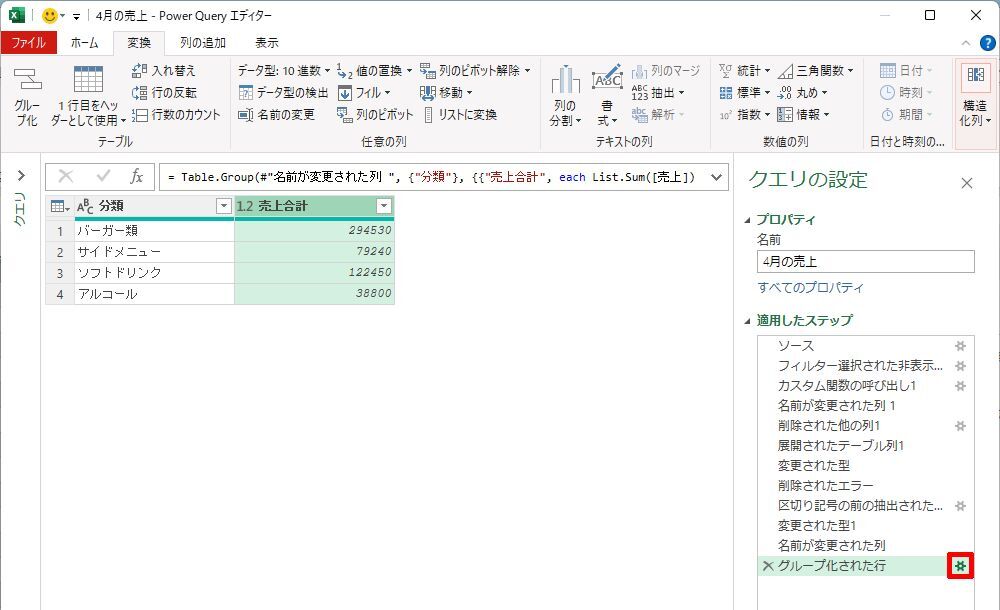Select the 変更された型 applied step

point(813,466)
